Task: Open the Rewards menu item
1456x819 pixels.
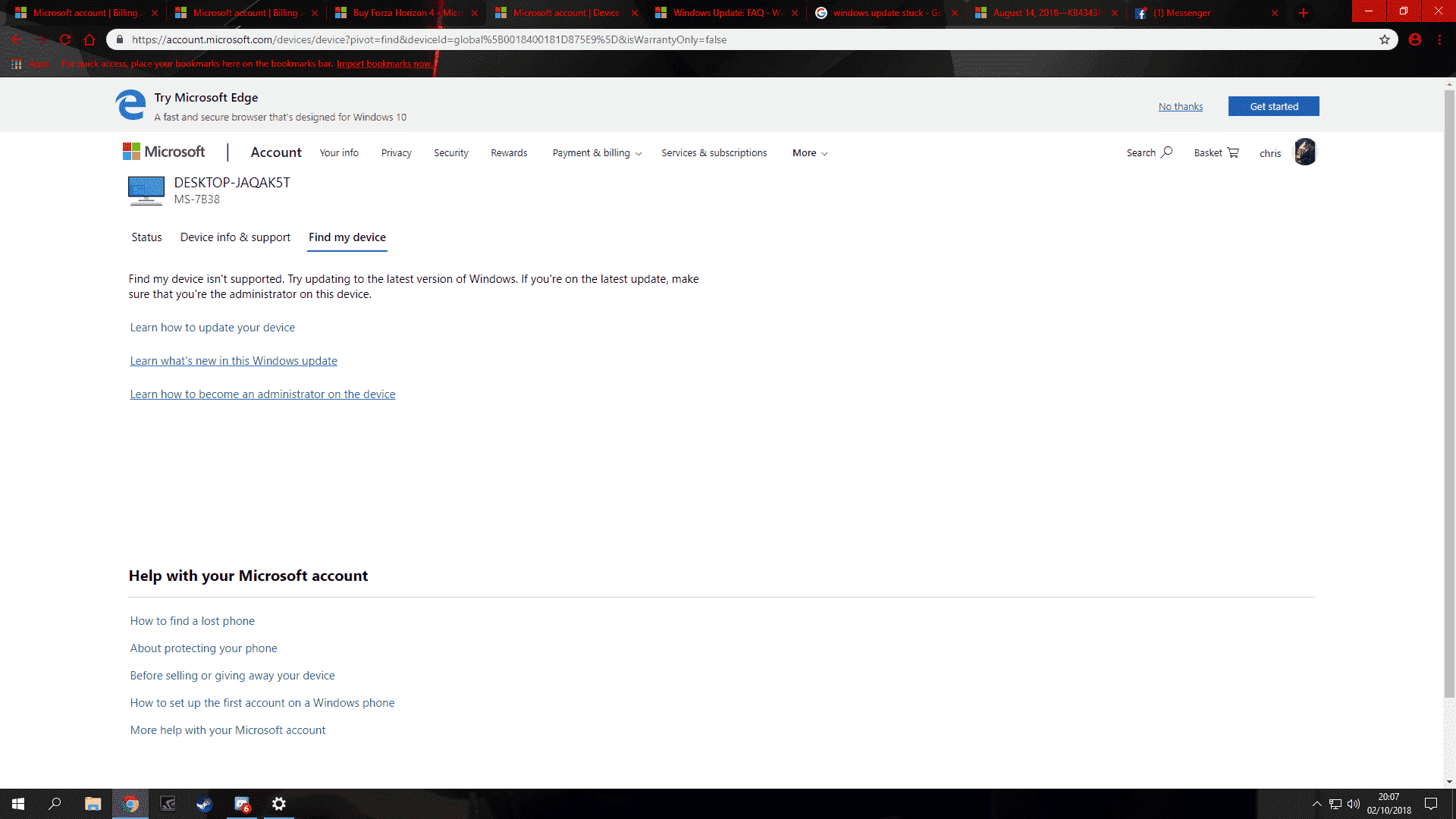Action: click(x=509, y=153)
